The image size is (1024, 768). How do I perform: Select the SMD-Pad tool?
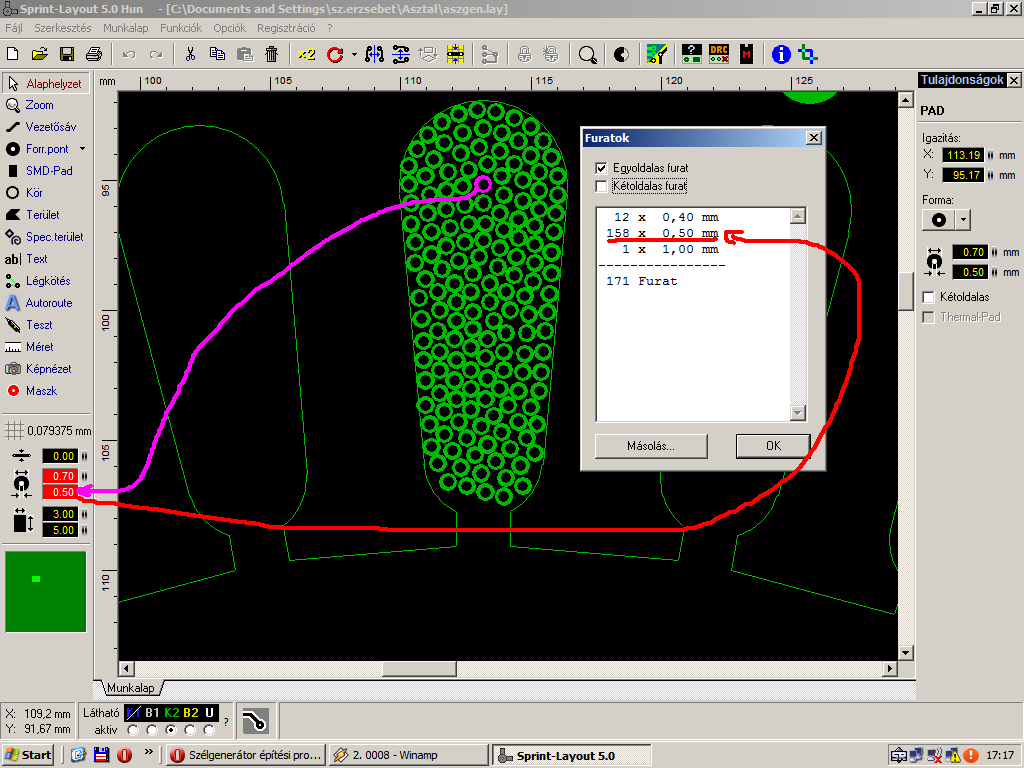(40, 171)
